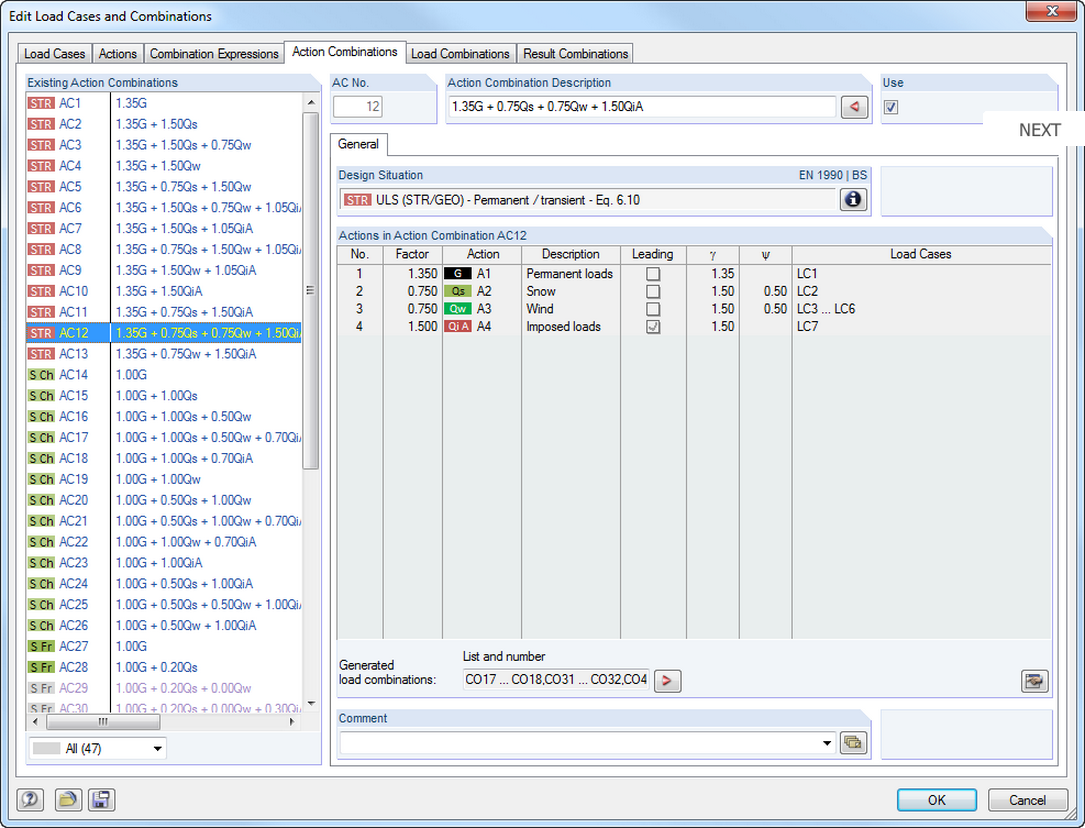
Task: Click LC7 cell in Imposed loads row
Action: coord(921,326)
